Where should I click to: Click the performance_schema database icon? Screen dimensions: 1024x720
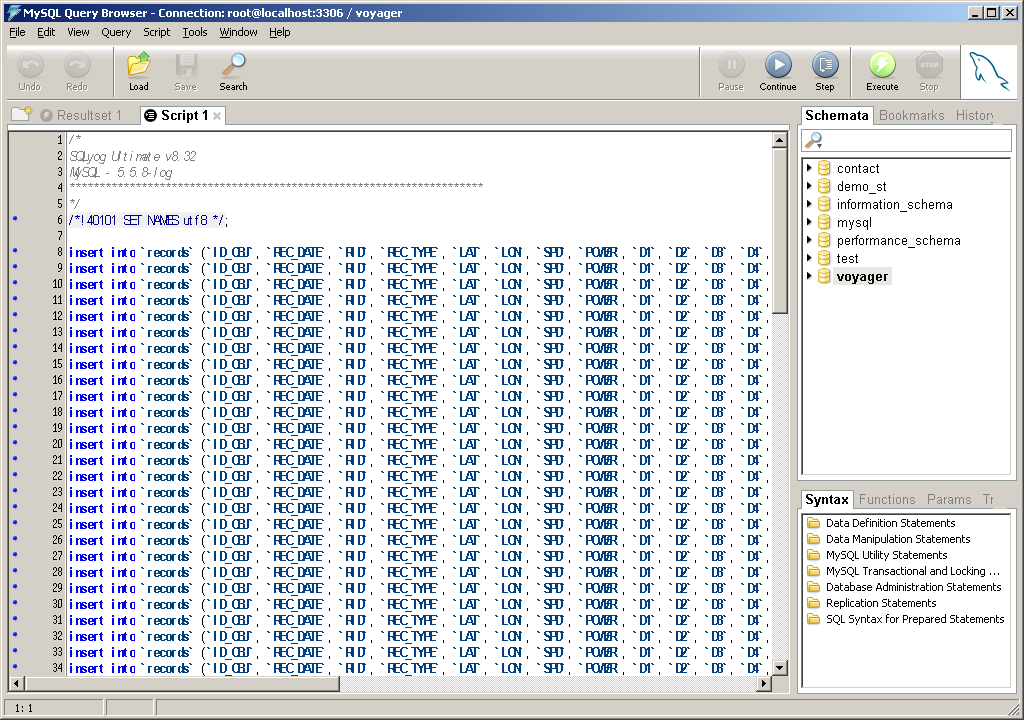pyautogui.click(x=824, y=240)
